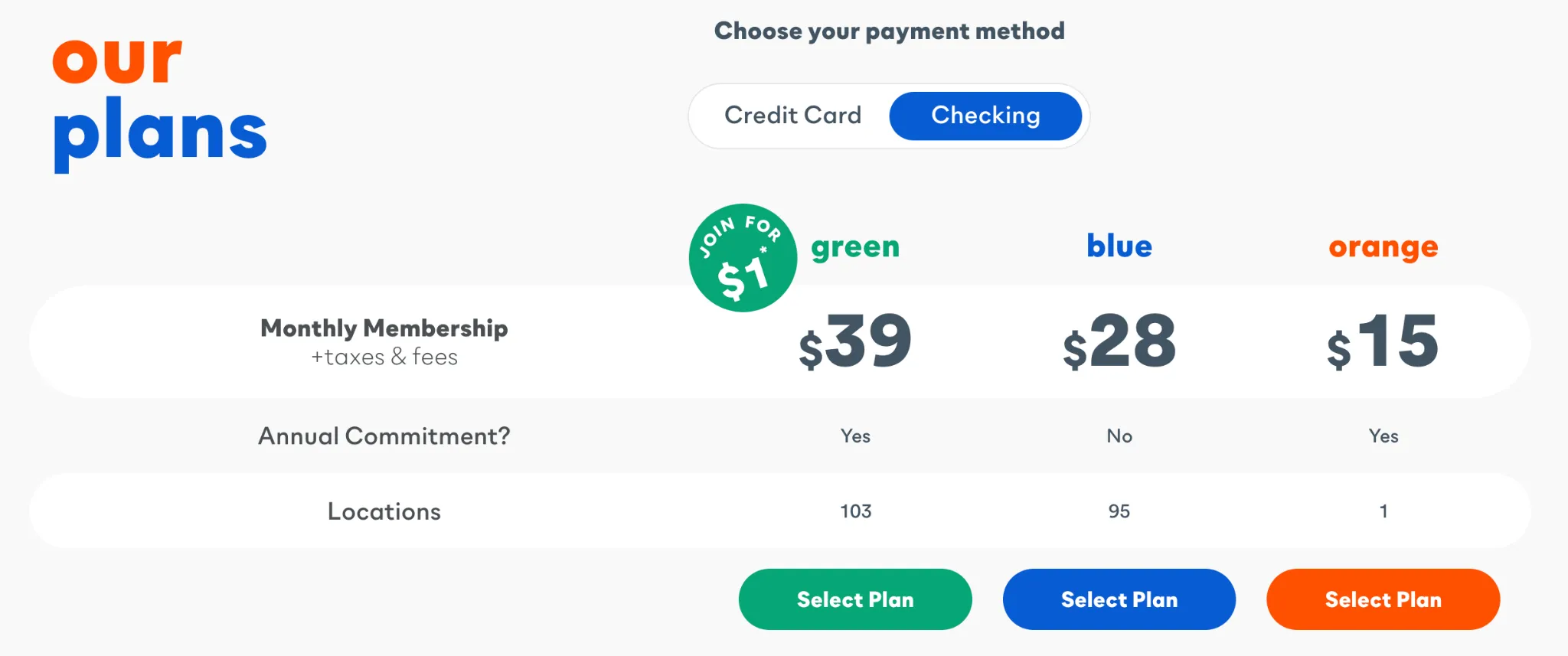This screenshot has width=1568, height=656.
Task: Expand the Monthly Membership row
Action: click(383, 341)
